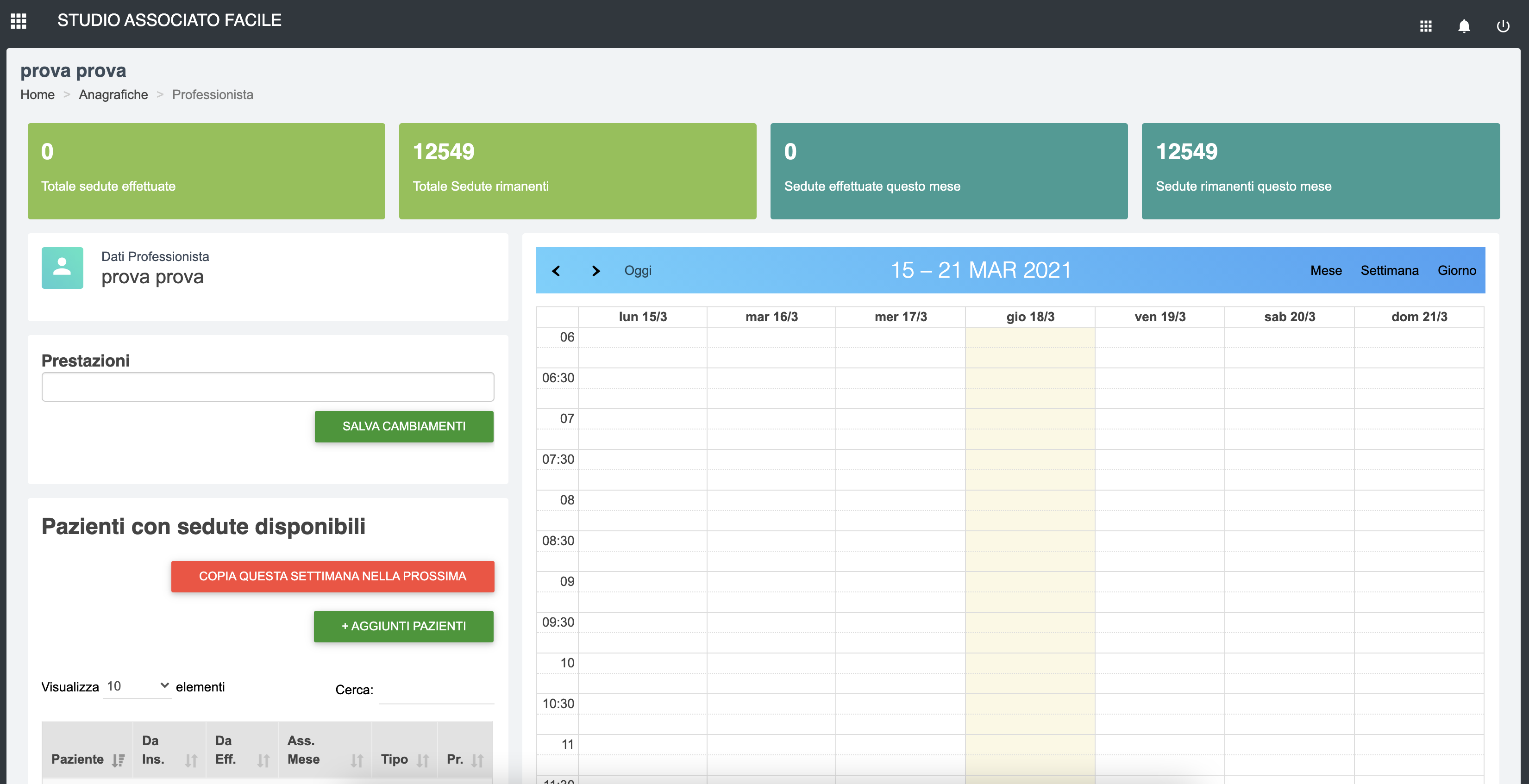
Task: Click Salva Cambiamenti button
Action: [404, 426]
